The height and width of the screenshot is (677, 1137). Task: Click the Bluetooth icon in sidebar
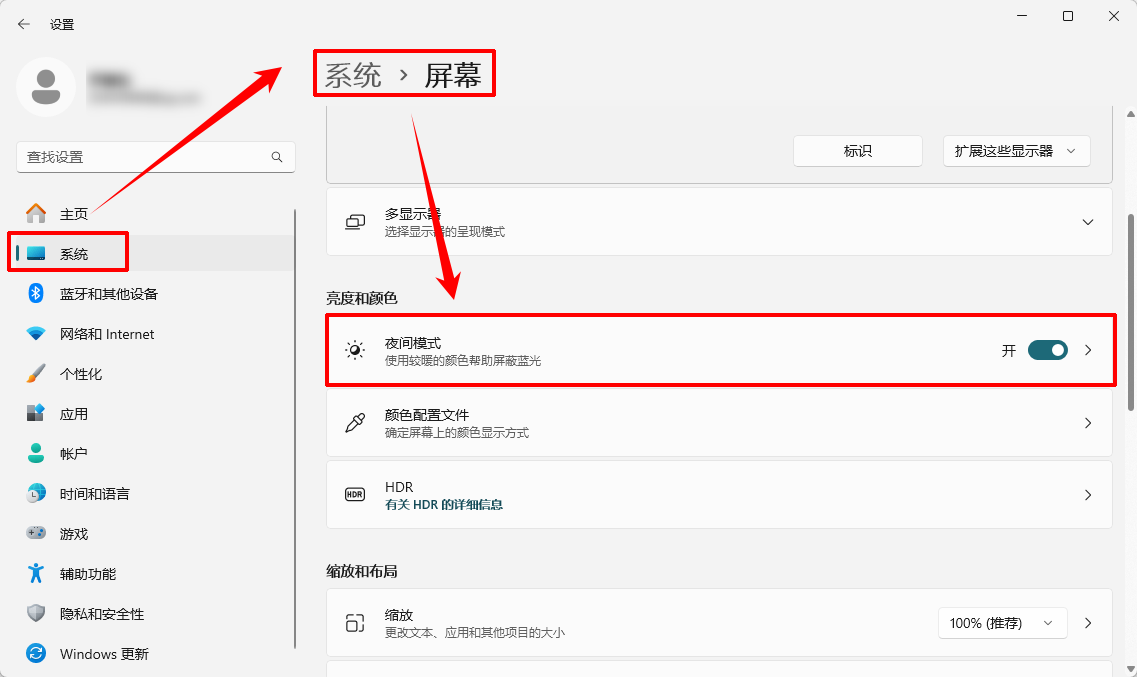(x=36, y=293)
